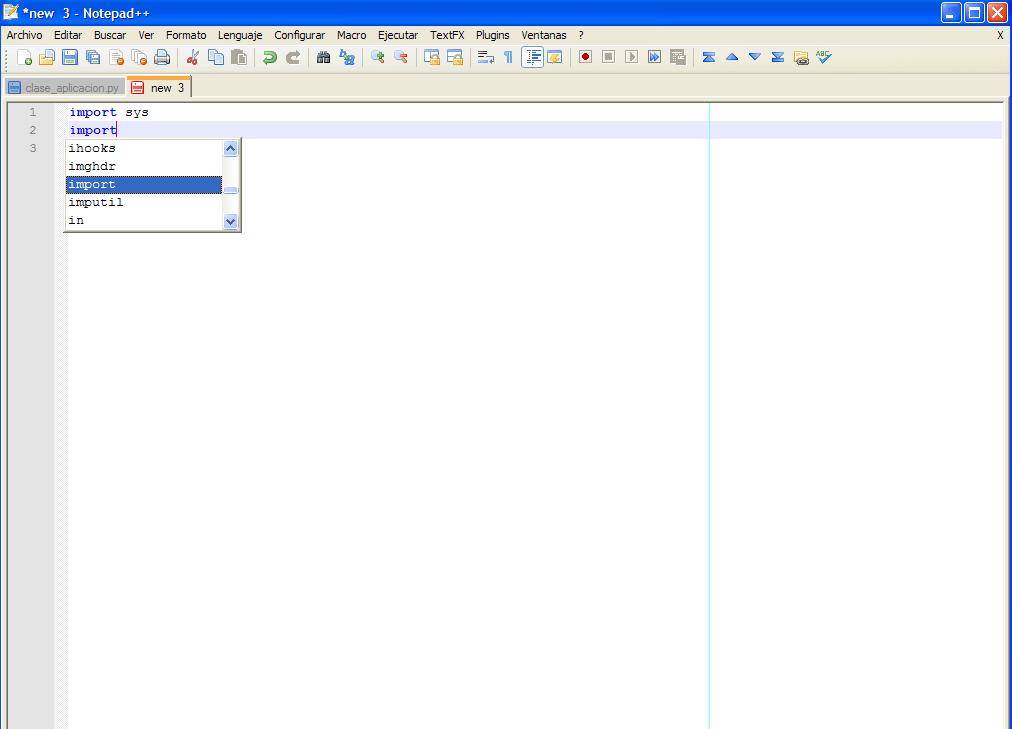Open the Plugins menu

(492, 35)
